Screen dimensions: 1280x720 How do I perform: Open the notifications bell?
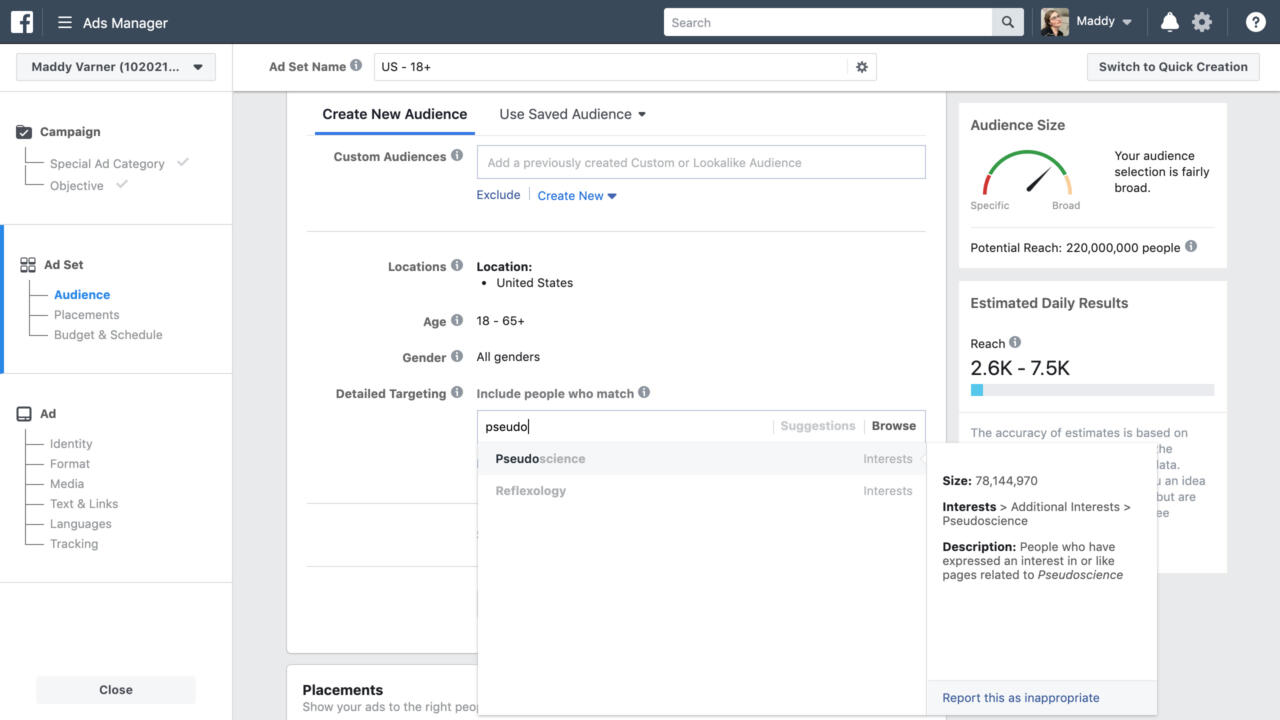1169,22
